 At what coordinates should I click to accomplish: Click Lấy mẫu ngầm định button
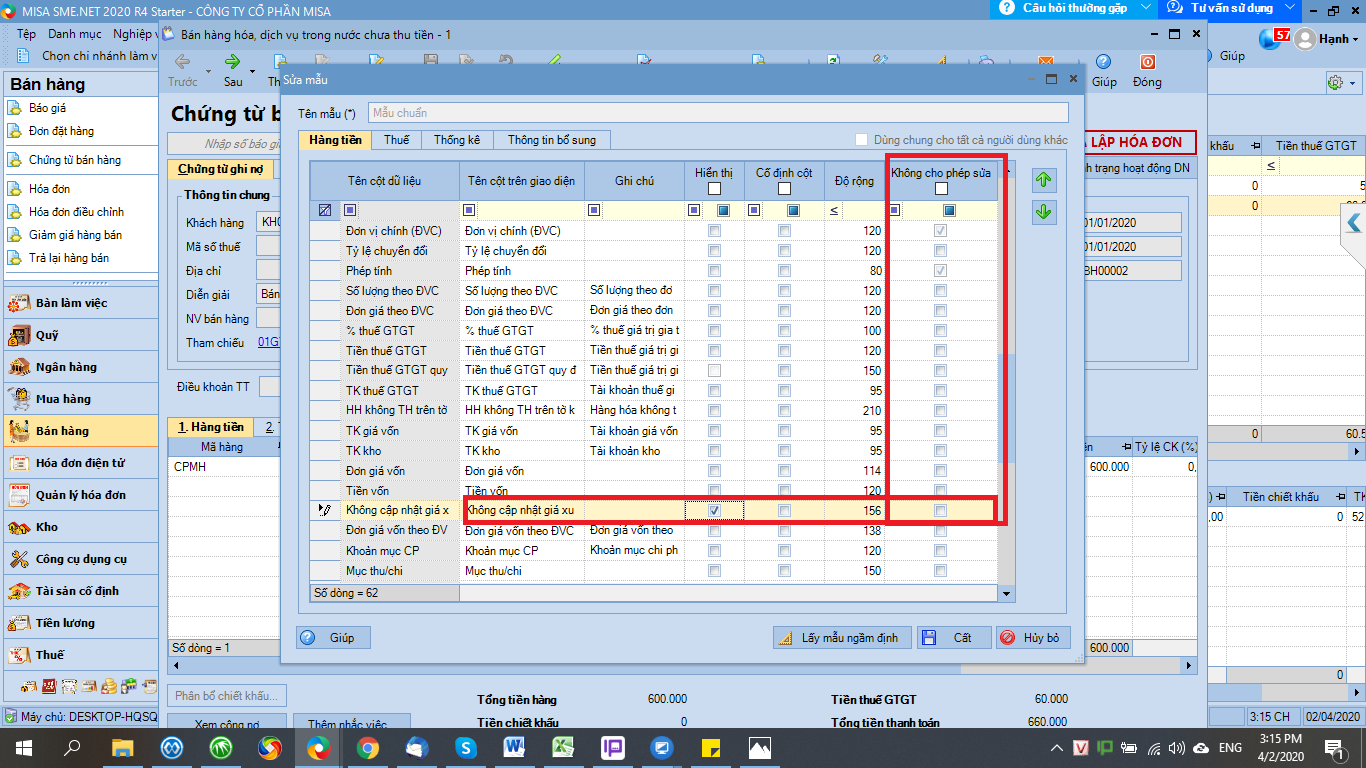tap(841, 637)
